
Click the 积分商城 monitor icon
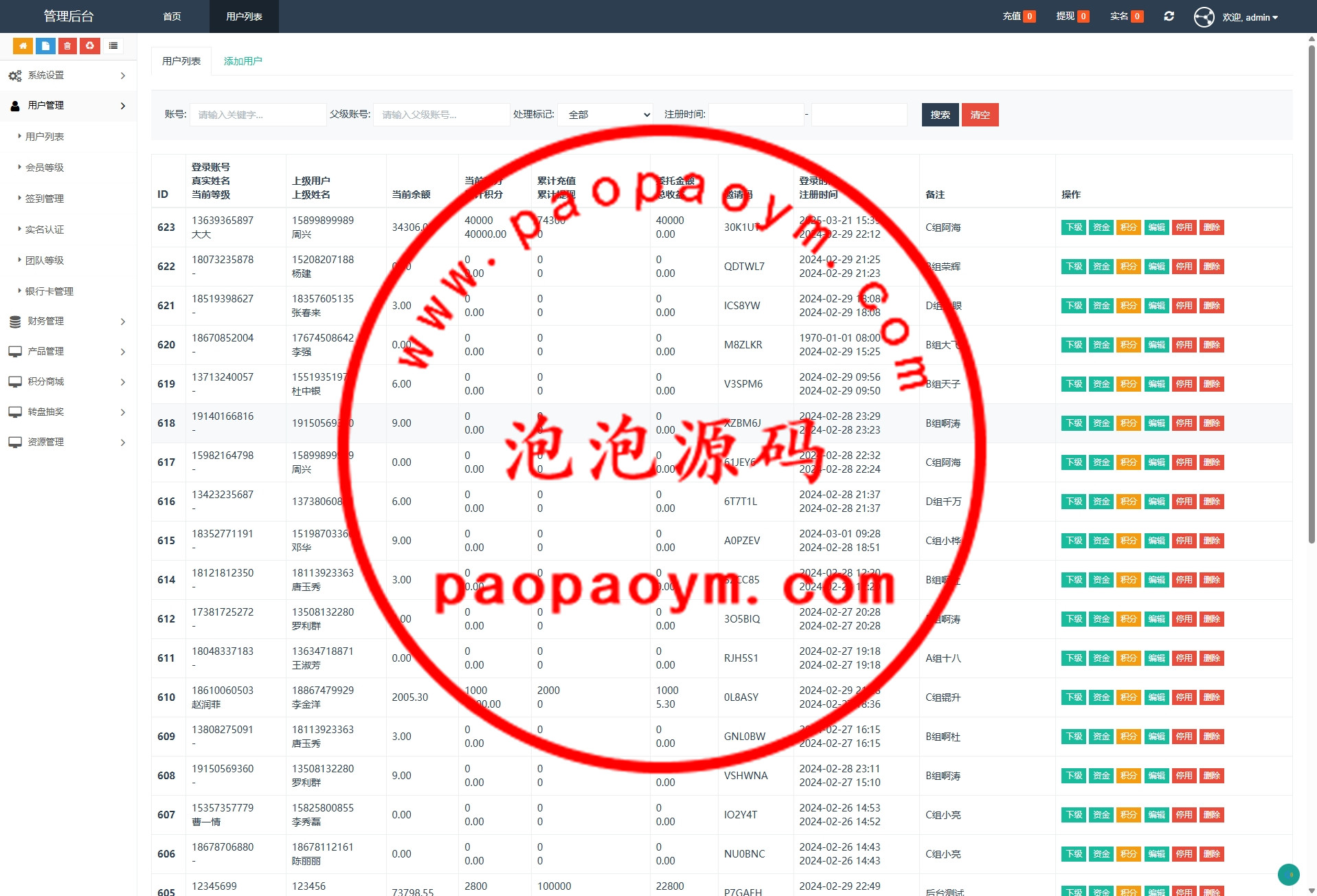point(15,382)
